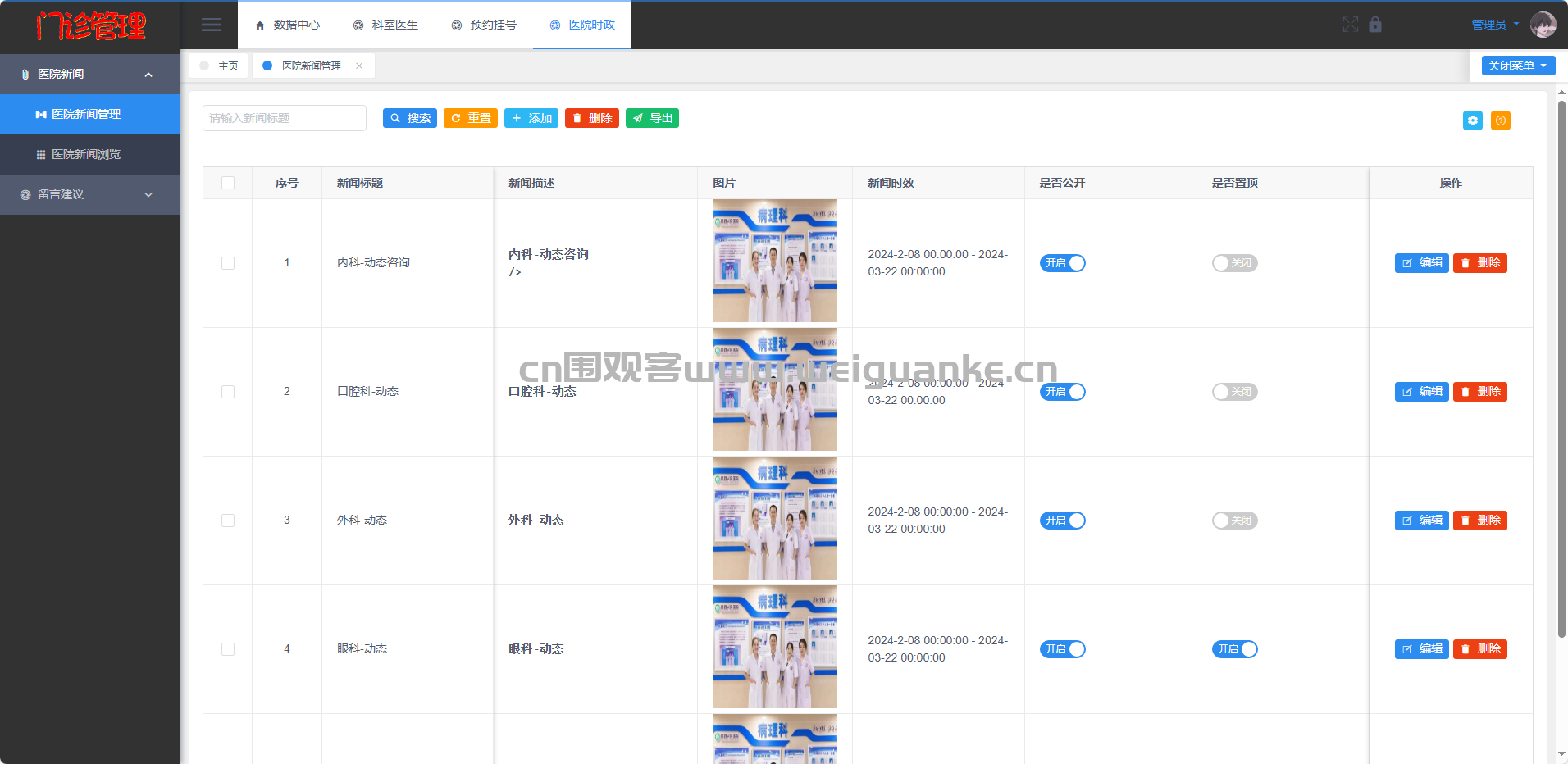
Task: Toggle 是否置顶 switch for 口腔科-动态
Action: (x=1235, y=392)
